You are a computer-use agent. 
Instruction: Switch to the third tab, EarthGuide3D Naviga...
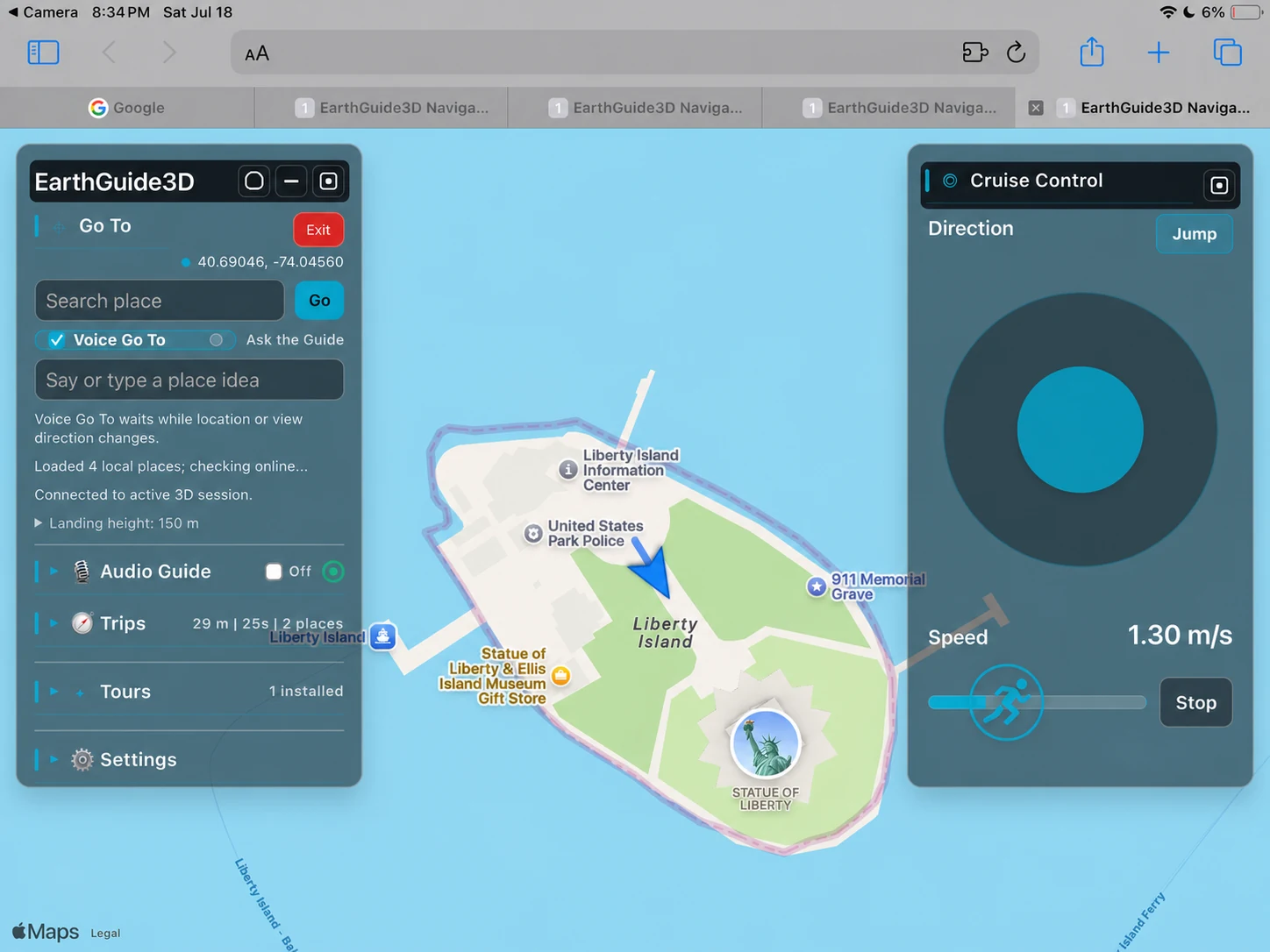click(635, 108)
